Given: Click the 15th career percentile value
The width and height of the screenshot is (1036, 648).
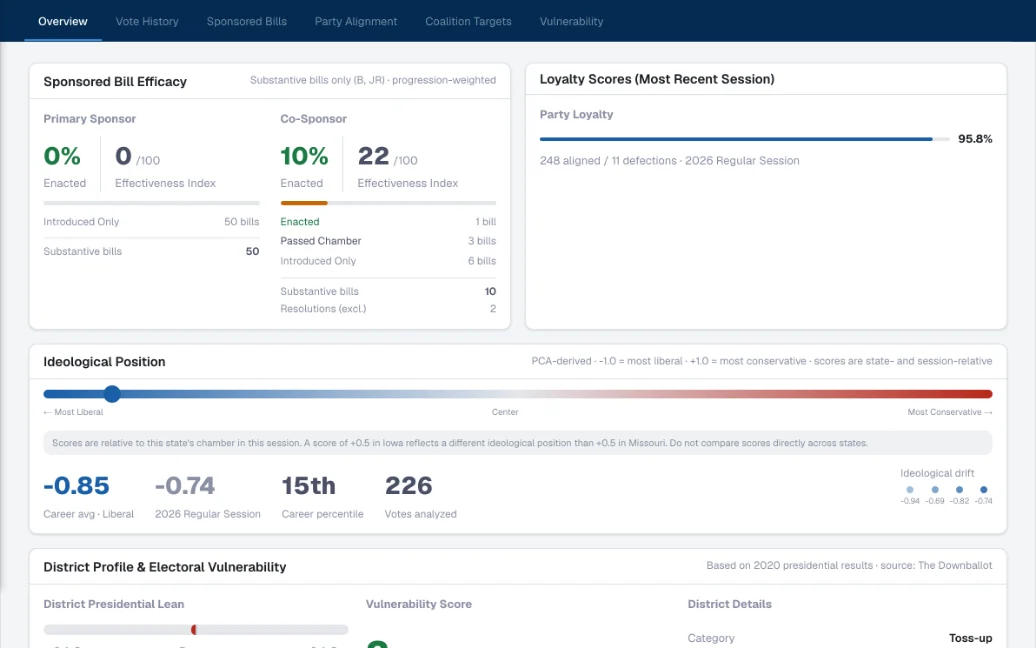Looking at the screenshot, I should click(x=309, y=486).
